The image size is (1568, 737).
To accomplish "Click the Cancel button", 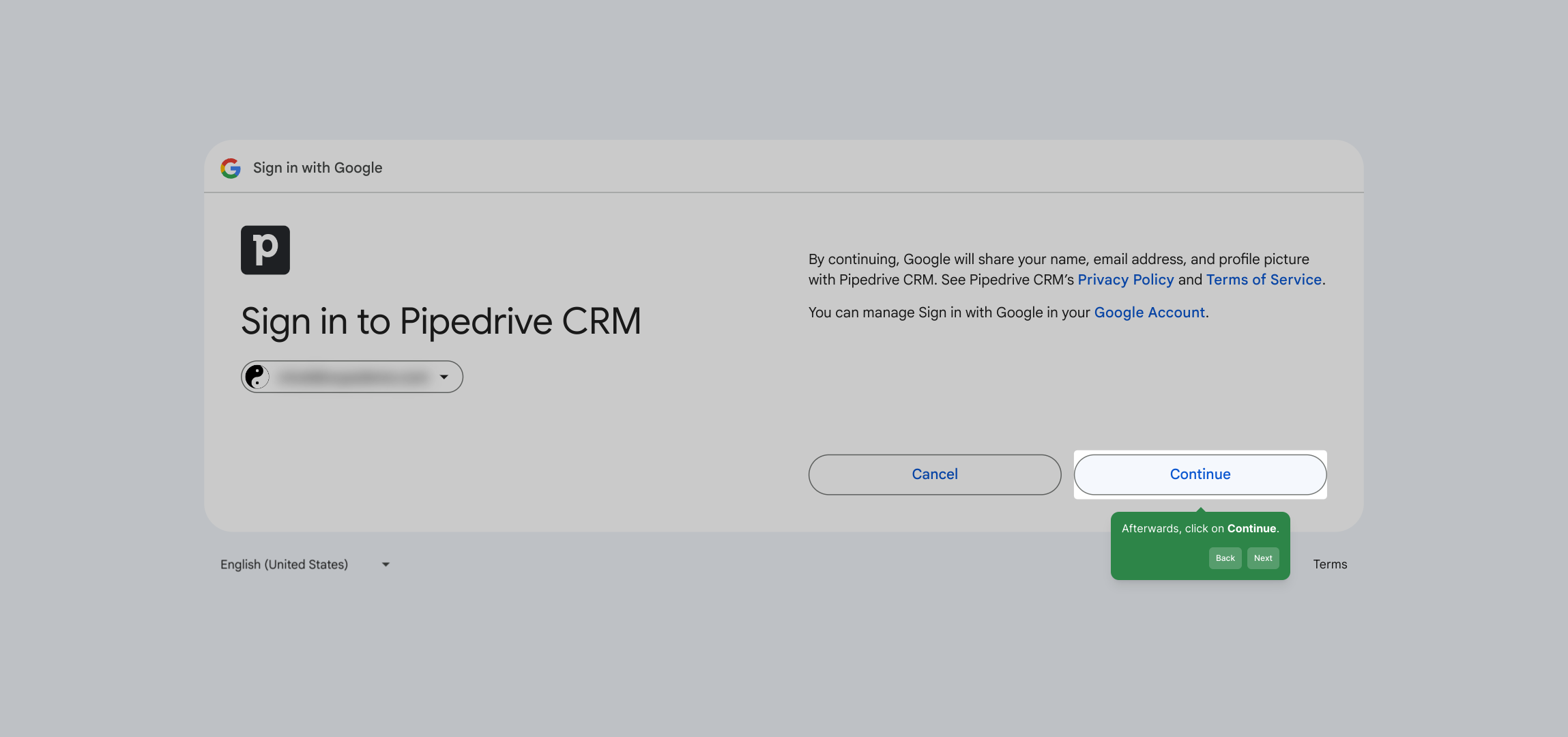I will tap(935, 474).
